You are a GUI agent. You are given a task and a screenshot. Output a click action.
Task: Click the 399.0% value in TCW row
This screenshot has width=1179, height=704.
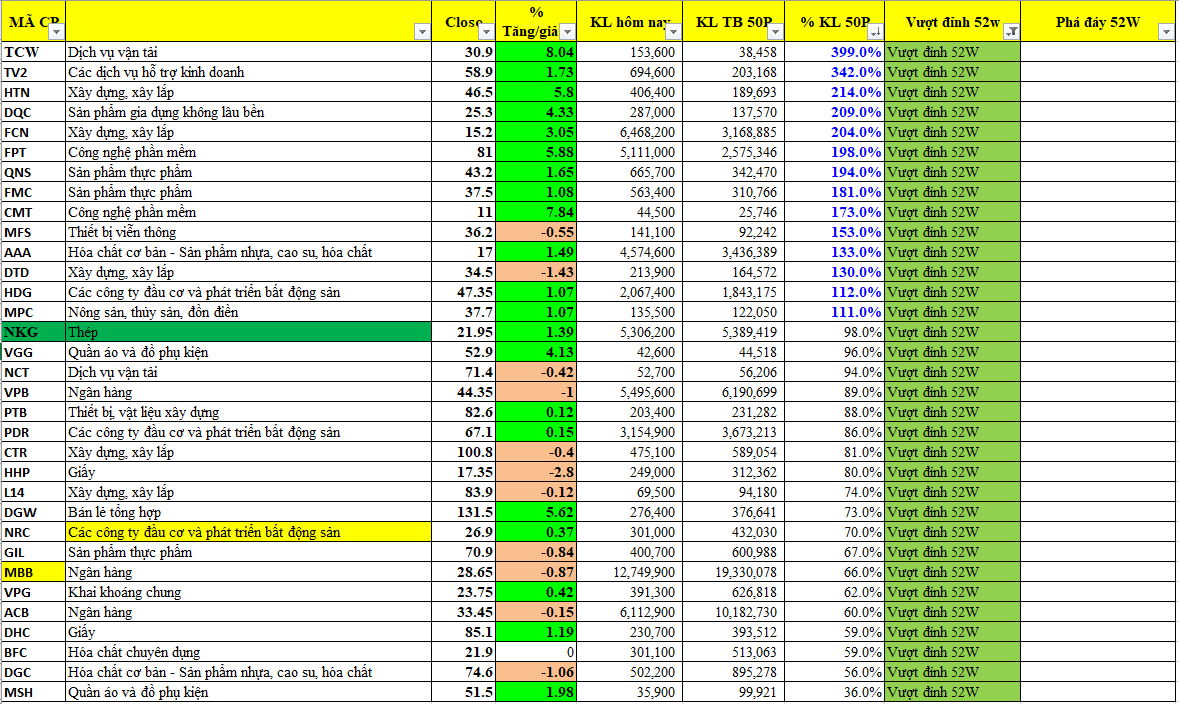(x=856, y=52)
